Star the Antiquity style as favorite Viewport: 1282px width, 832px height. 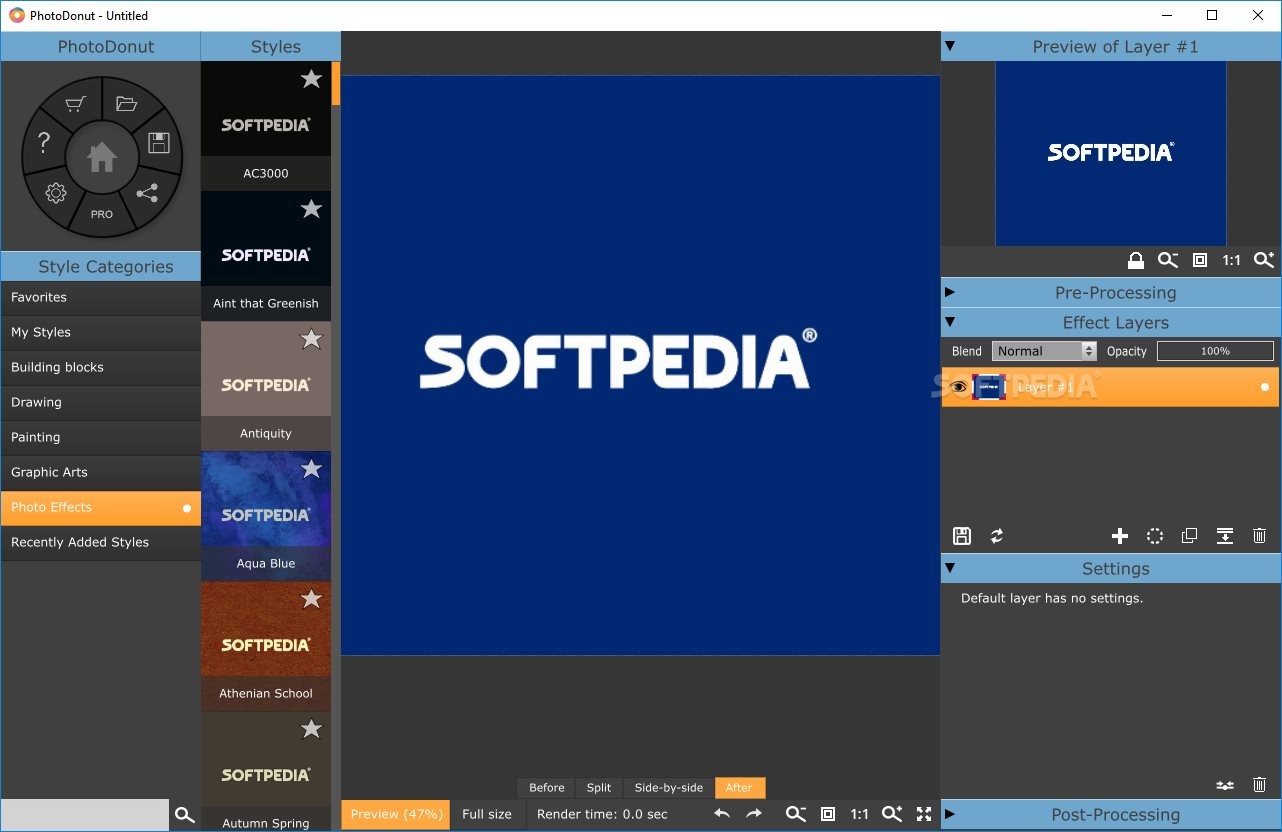click(312, 339)
